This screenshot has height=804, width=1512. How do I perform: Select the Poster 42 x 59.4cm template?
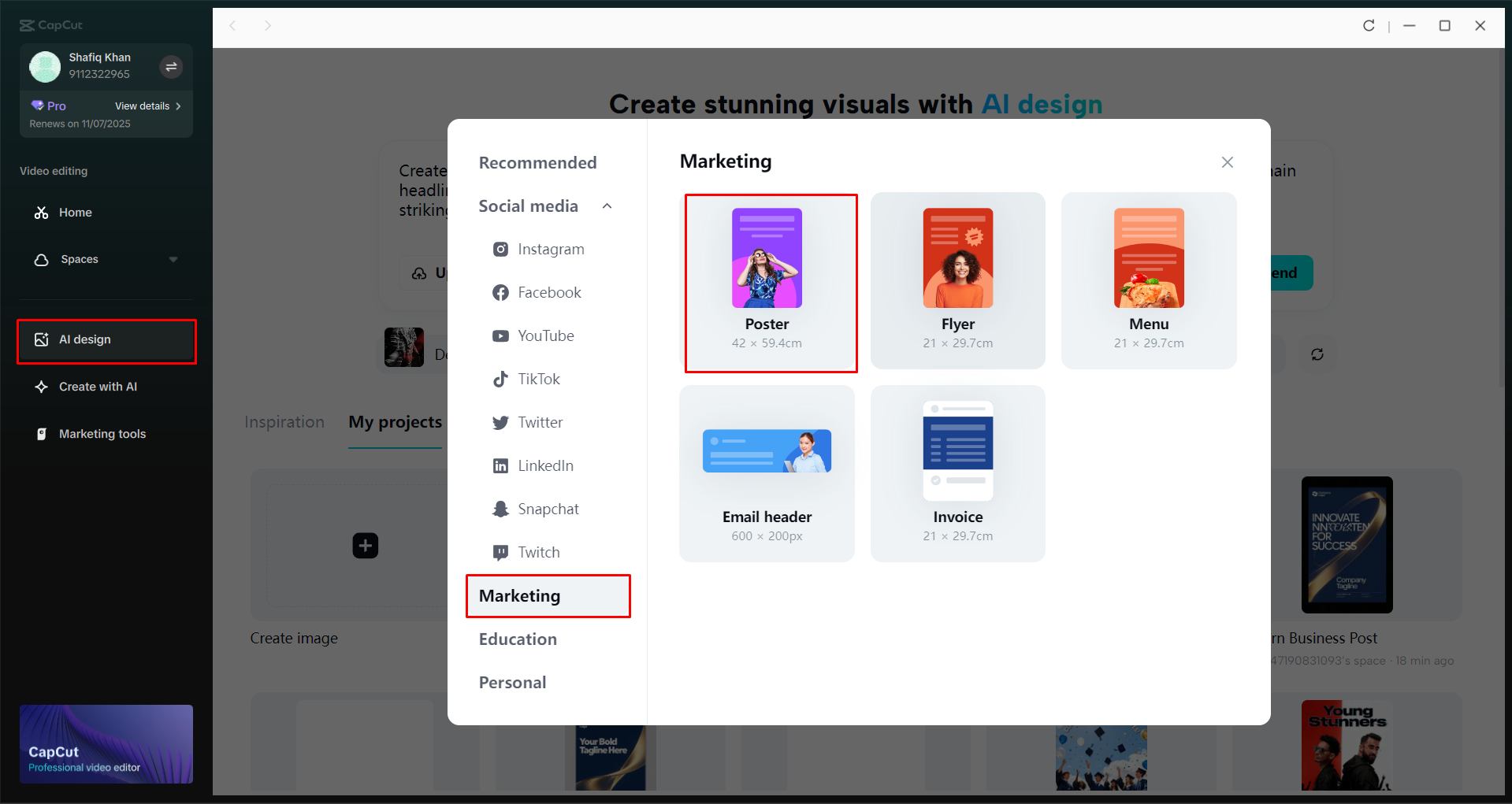pyautogui.click(x=770, y=282)
